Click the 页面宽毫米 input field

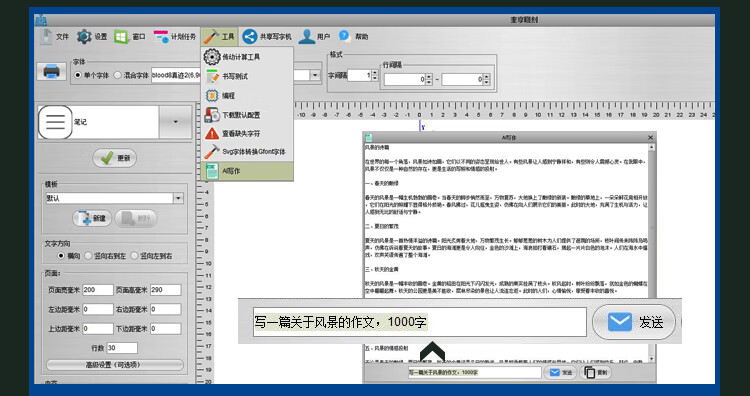(98, 290)
